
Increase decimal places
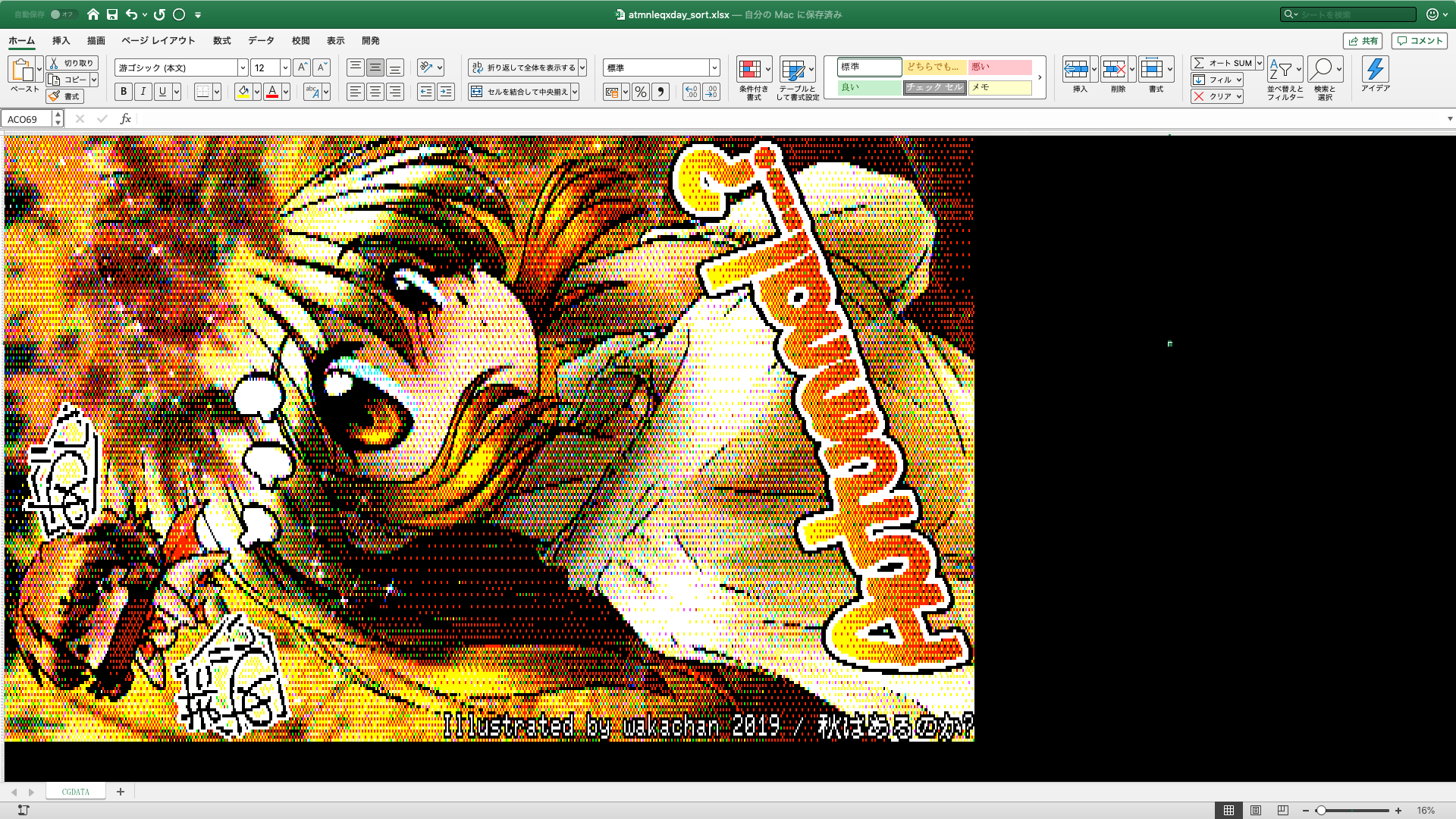pos(691,92)
